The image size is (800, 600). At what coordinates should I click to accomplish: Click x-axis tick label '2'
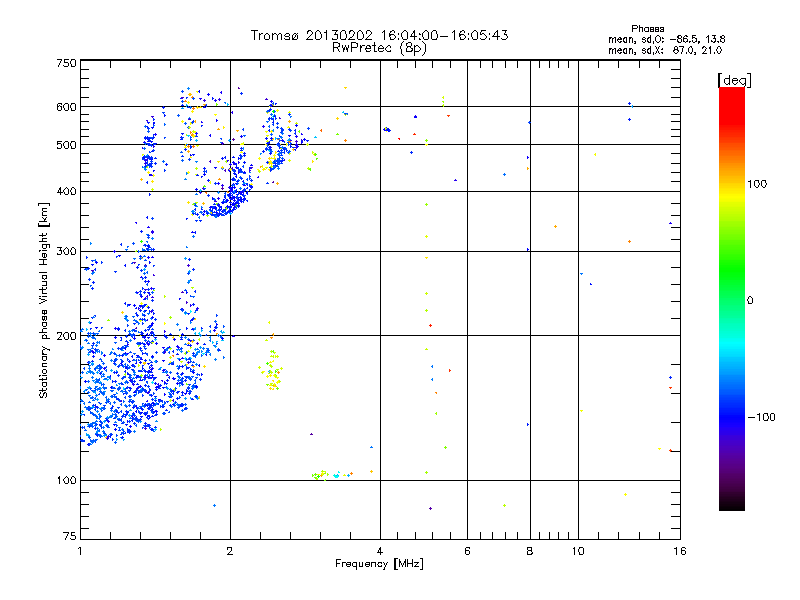[230, 551]
